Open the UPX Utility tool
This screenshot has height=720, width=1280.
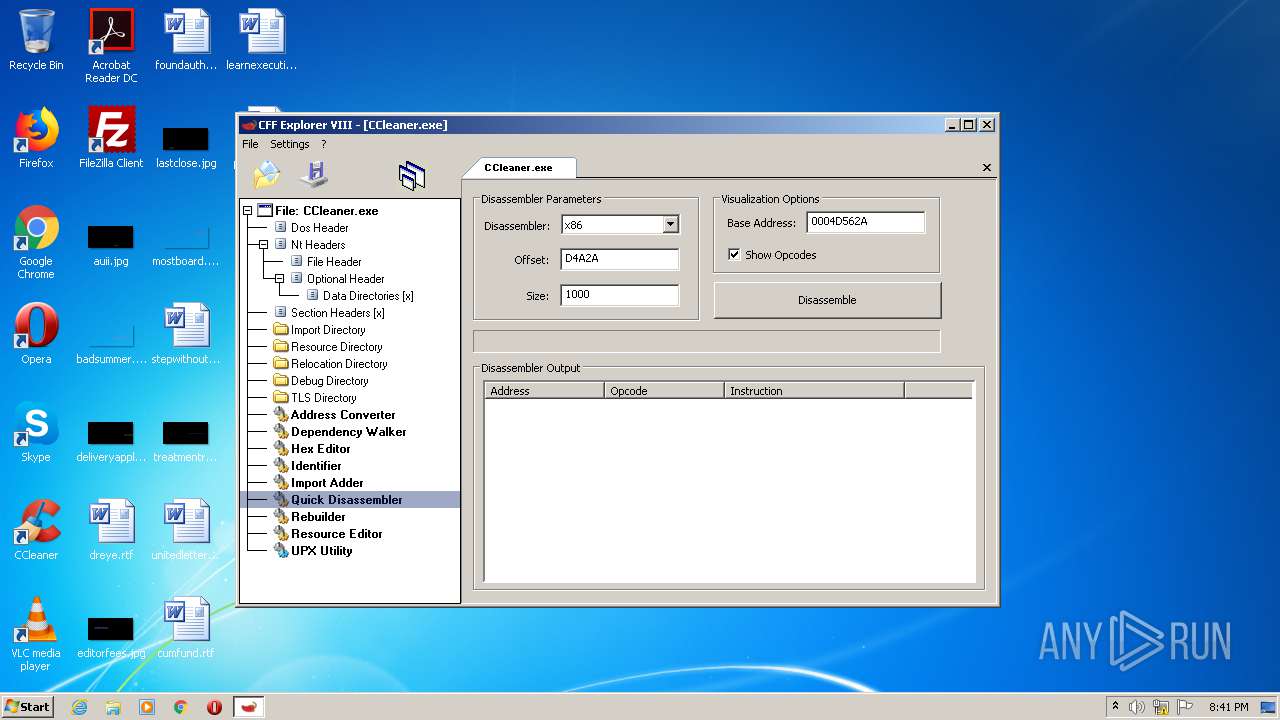(x=321, y=551)
